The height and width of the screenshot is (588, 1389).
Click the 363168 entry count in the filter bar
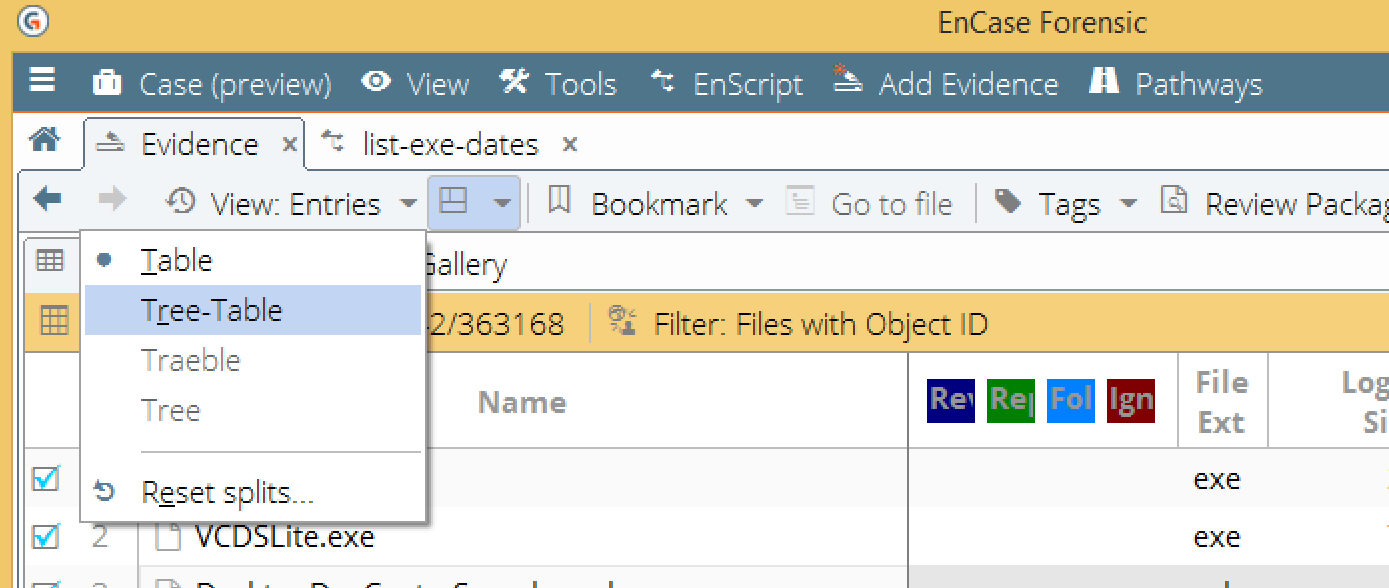point(506,324)
